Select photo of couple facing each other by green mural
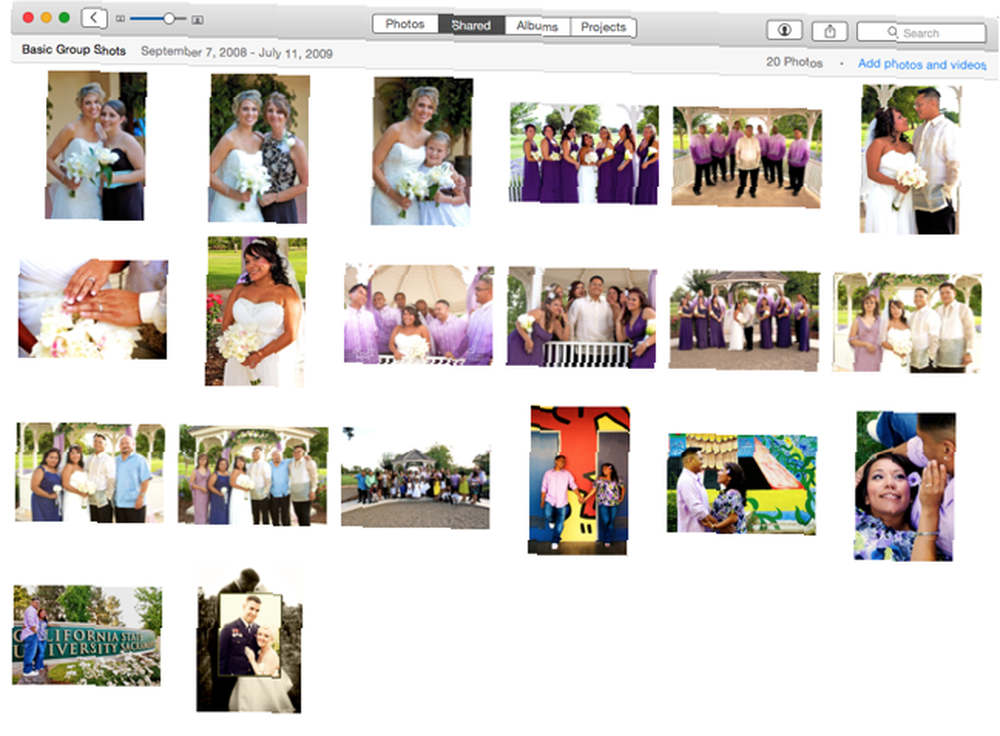 pyautogui.click(x=742, y=483)
